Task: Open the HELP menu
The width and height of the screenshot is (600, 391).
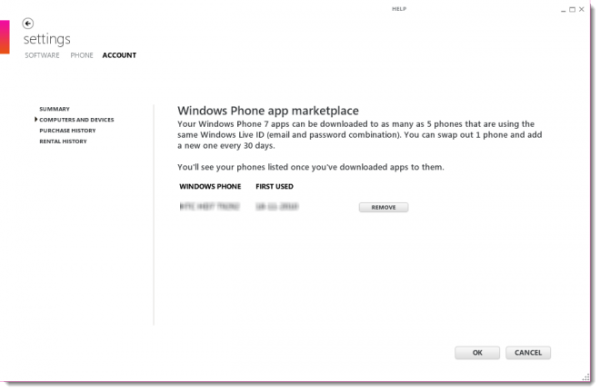Action: click(399, 9)
